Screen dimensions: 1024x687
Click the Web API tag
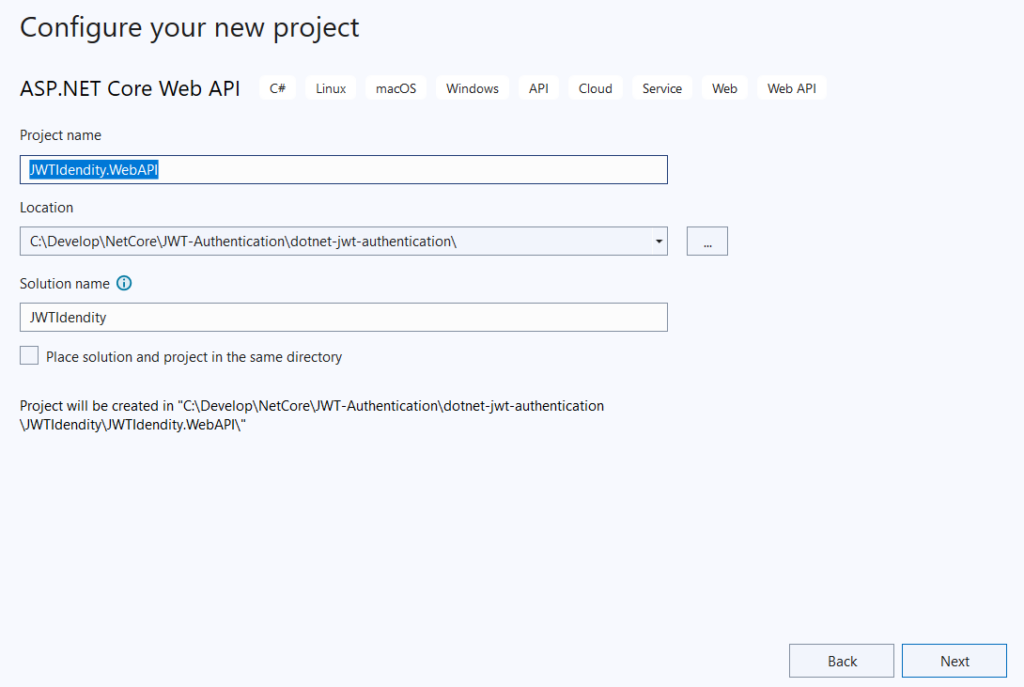pyautogui.click(x=792, y=88)
